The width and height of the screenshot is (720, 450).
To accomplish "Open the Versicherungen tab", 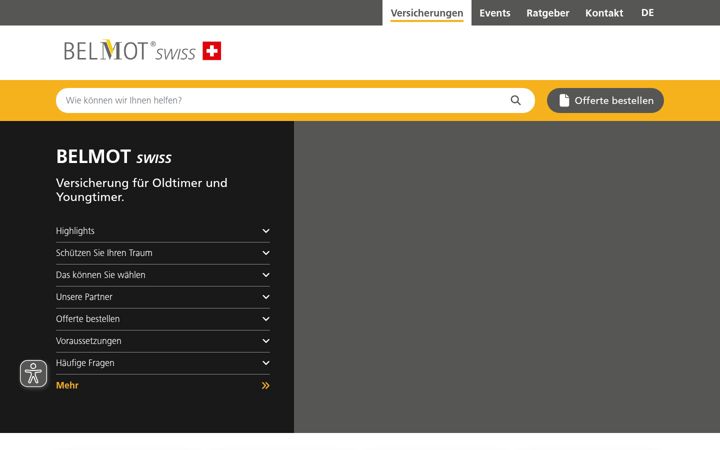I will pyautogui.click(x=427, y=13).
